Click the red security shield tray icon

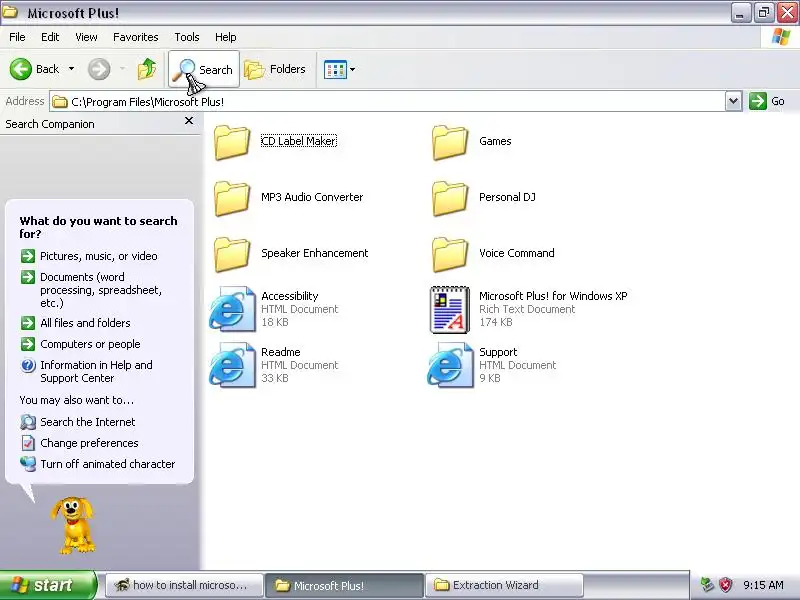(x=726, y=585)
